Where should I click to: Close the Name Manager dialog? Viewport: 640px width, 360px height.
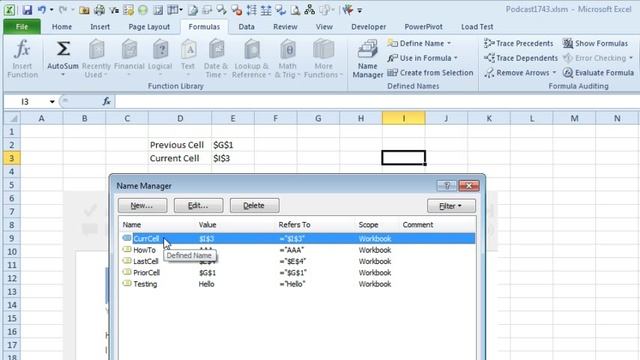[x=469, y=186]
